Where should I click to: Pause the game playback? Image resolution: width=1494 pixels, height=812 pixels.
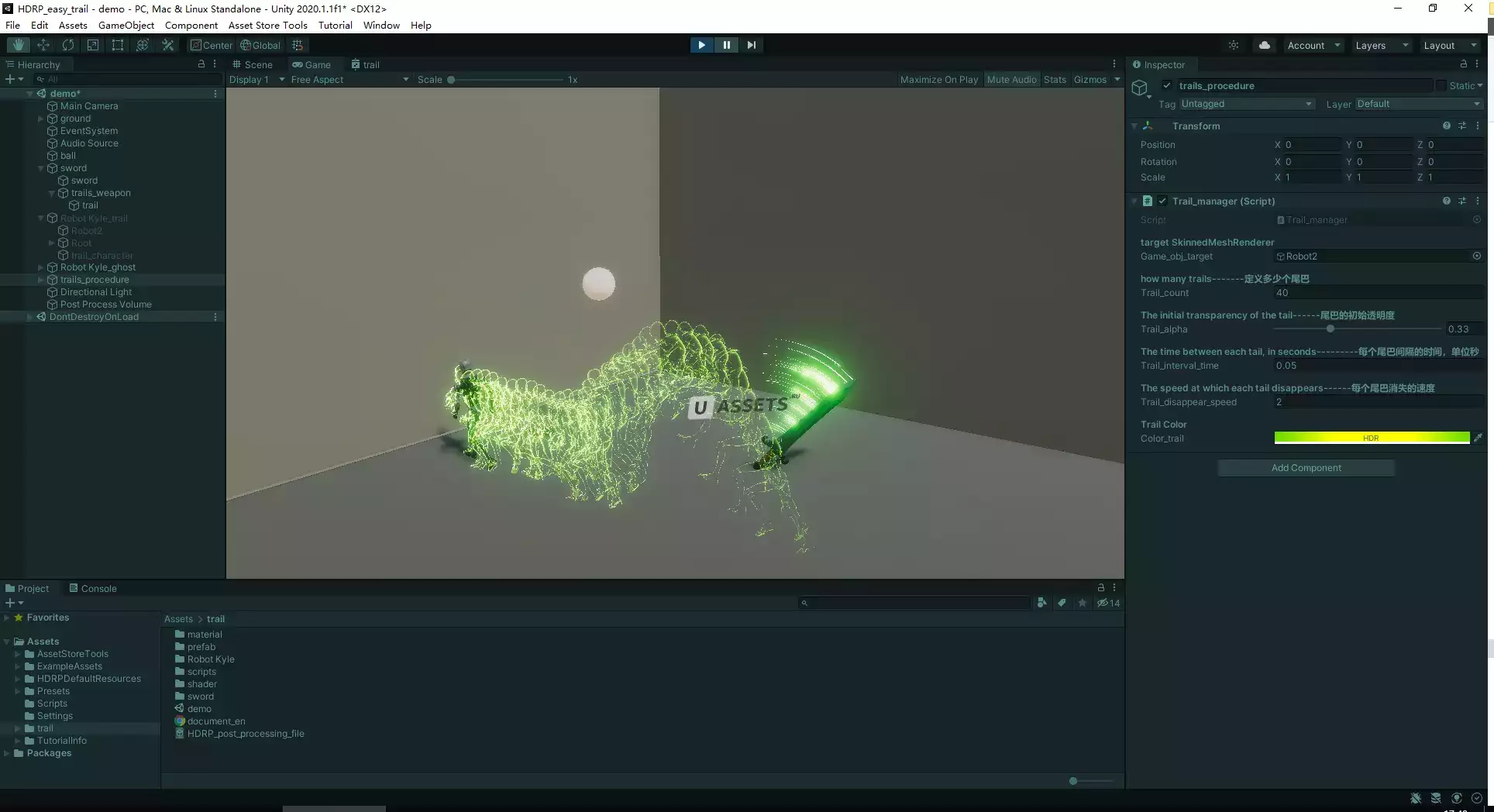coord(726,45)
